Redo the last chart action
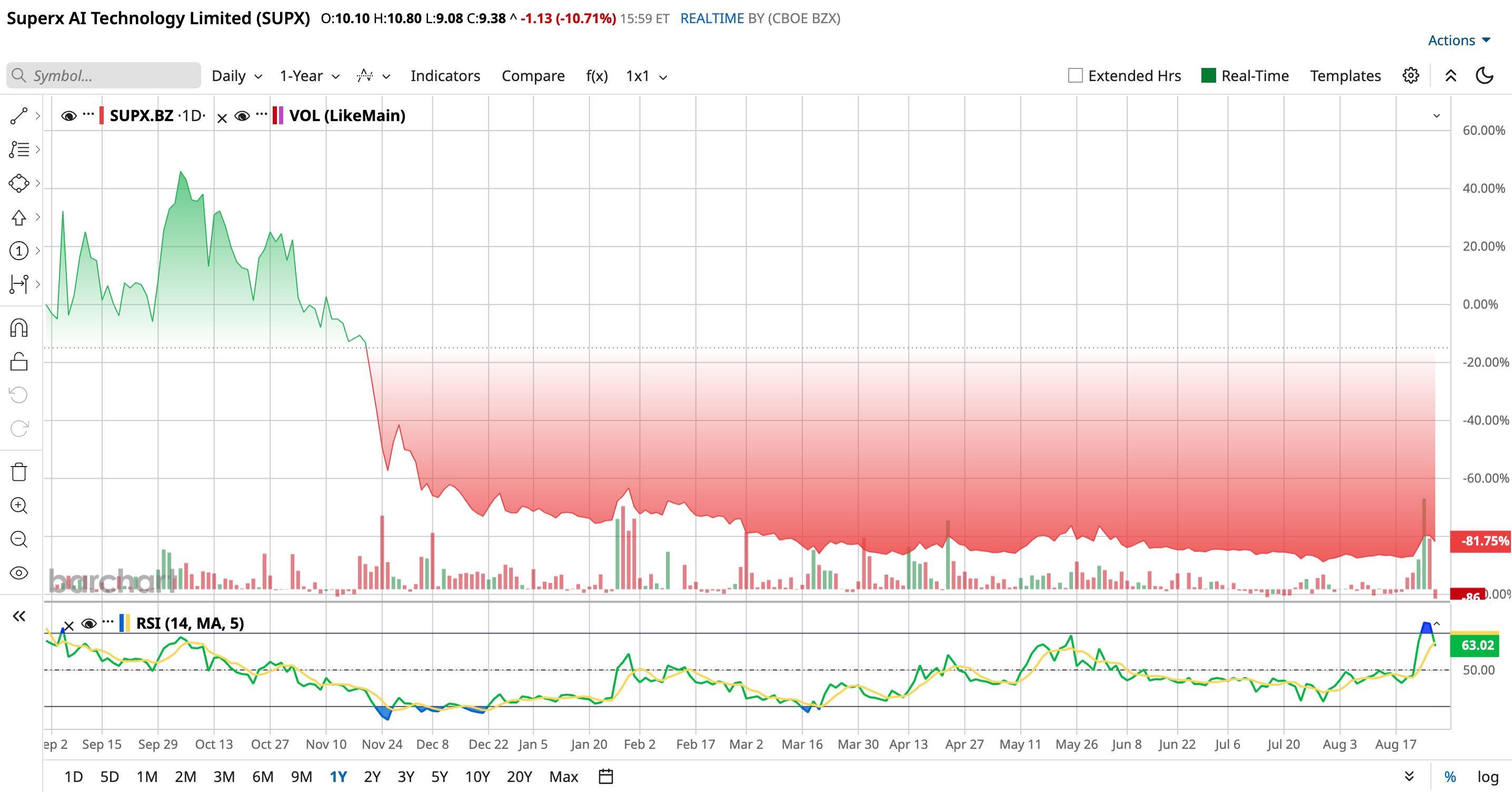 pyautogui.click(x=19, y=428)
